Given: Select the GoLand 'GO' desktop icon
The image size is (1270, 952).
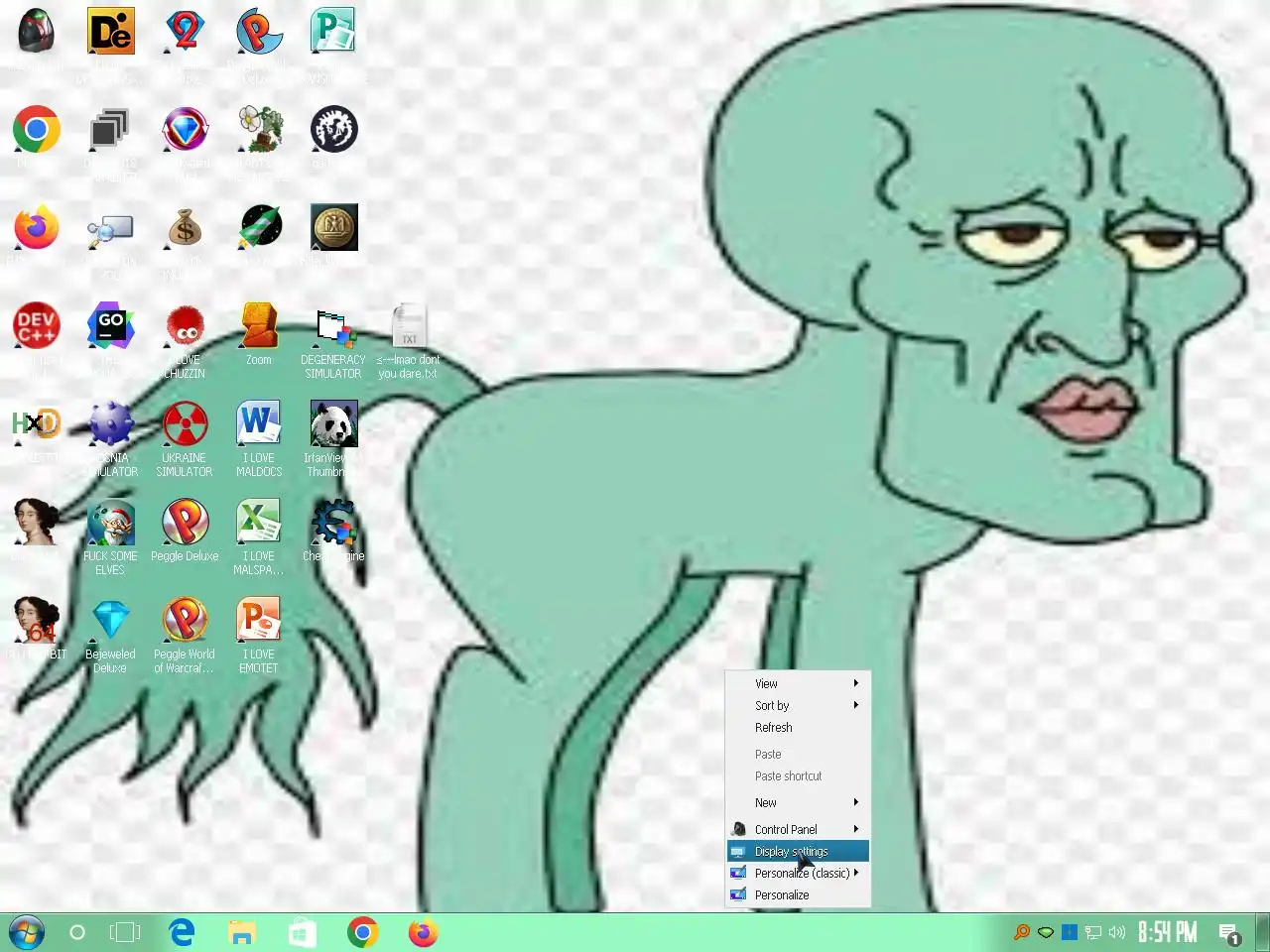Looking at the screenshot, I should [x=110, y=326].
